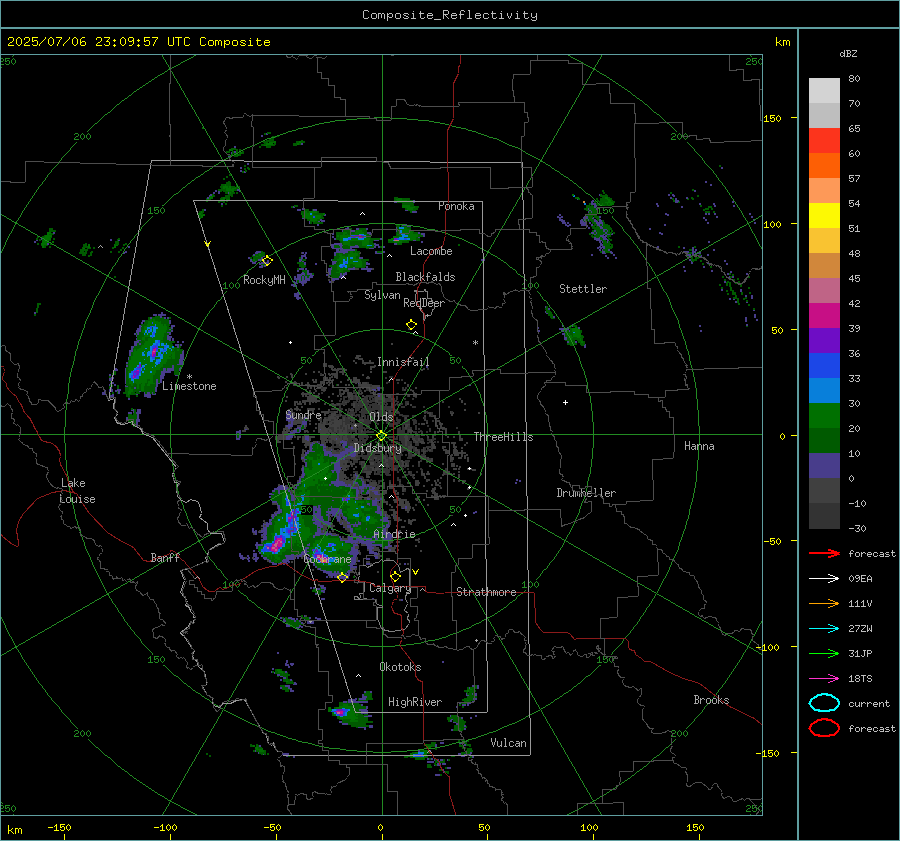Click the storm cell west of HighRiver
The width and height of the screenshot is (900, 841).
(350, 711)
